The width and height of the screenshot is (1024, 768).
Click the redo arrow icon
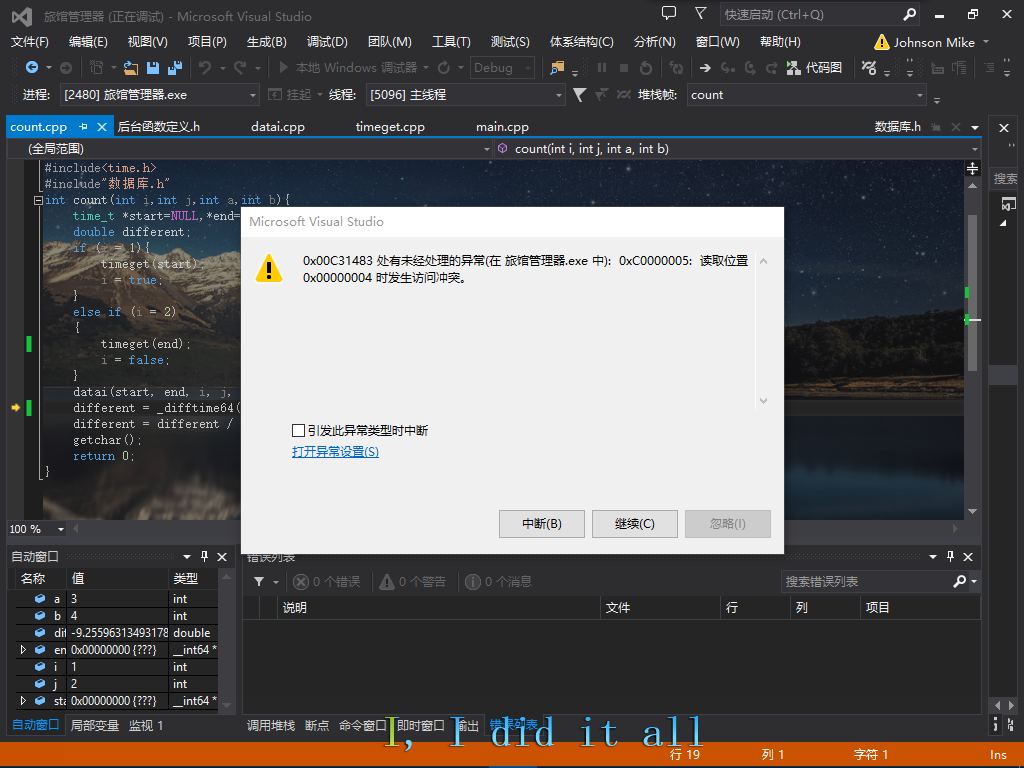pos(240,67)
